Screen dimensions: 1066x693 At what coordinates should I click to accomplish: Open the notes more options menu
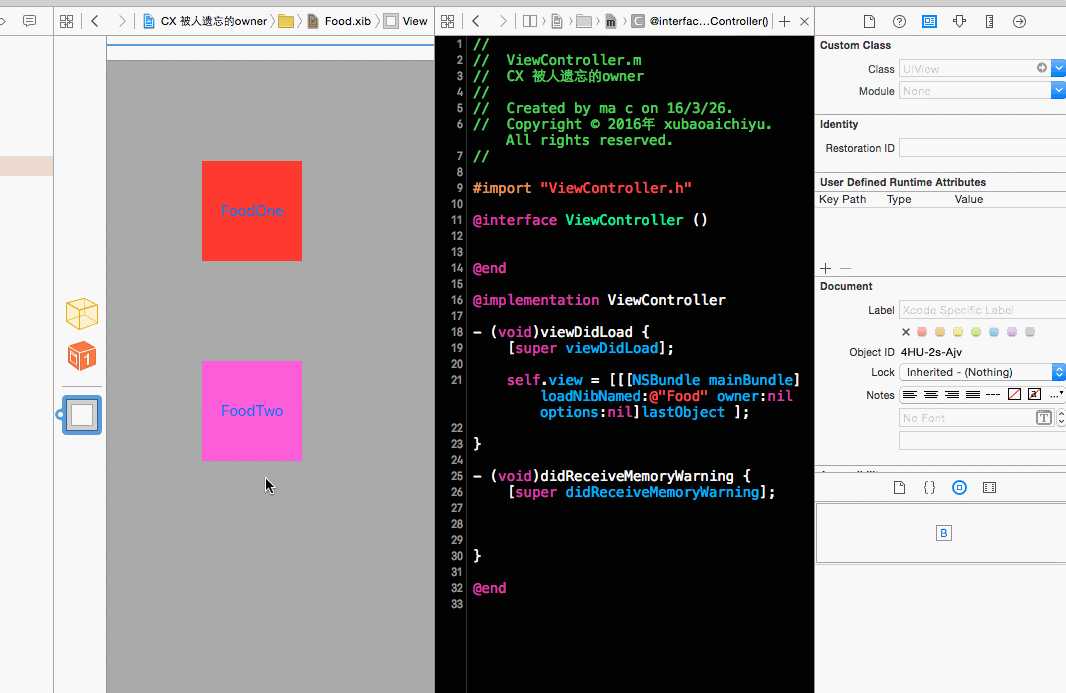tap(1056, 394)
